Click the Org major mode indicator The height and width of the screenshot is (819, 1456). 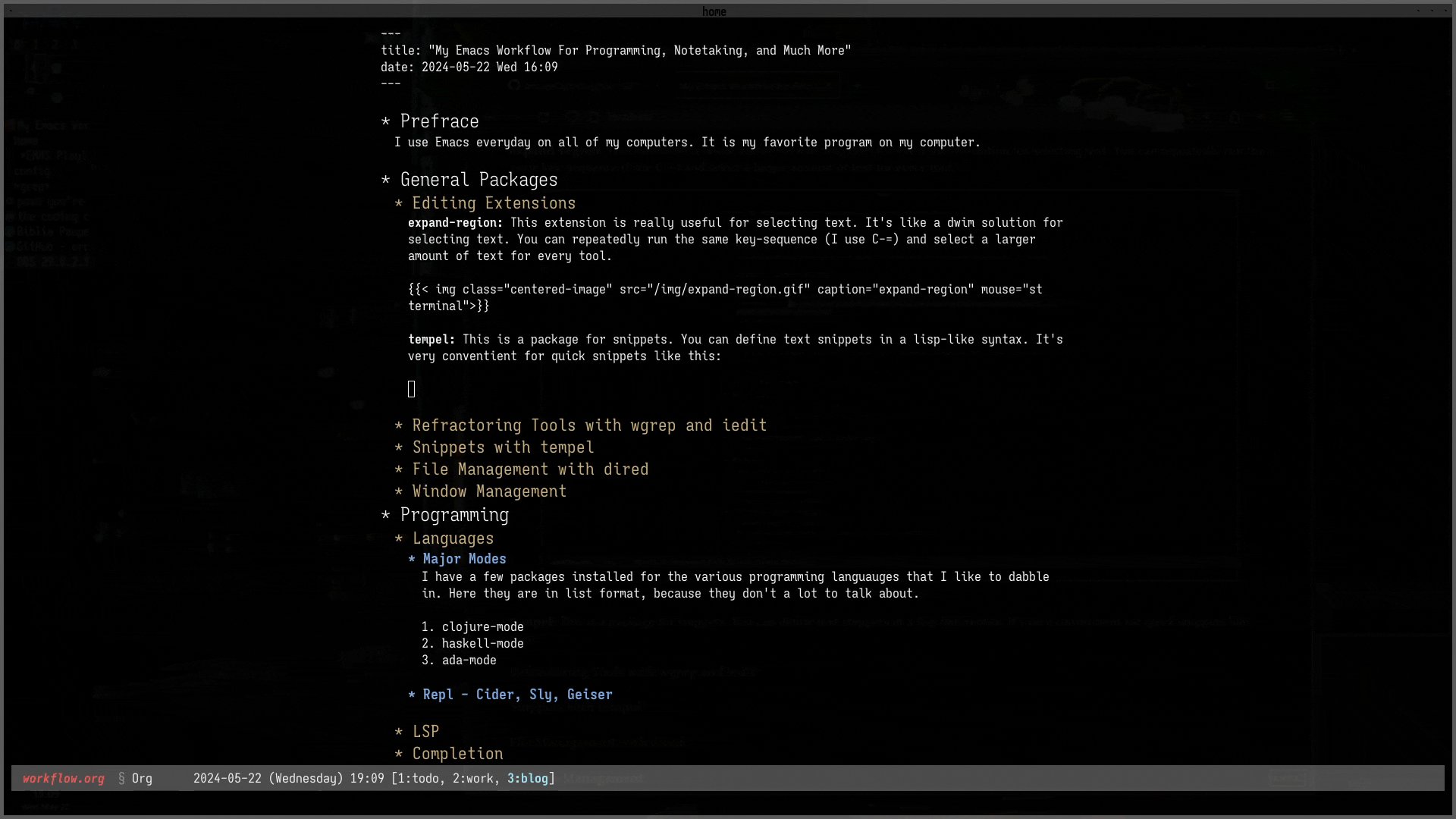[x=142, y=779]
